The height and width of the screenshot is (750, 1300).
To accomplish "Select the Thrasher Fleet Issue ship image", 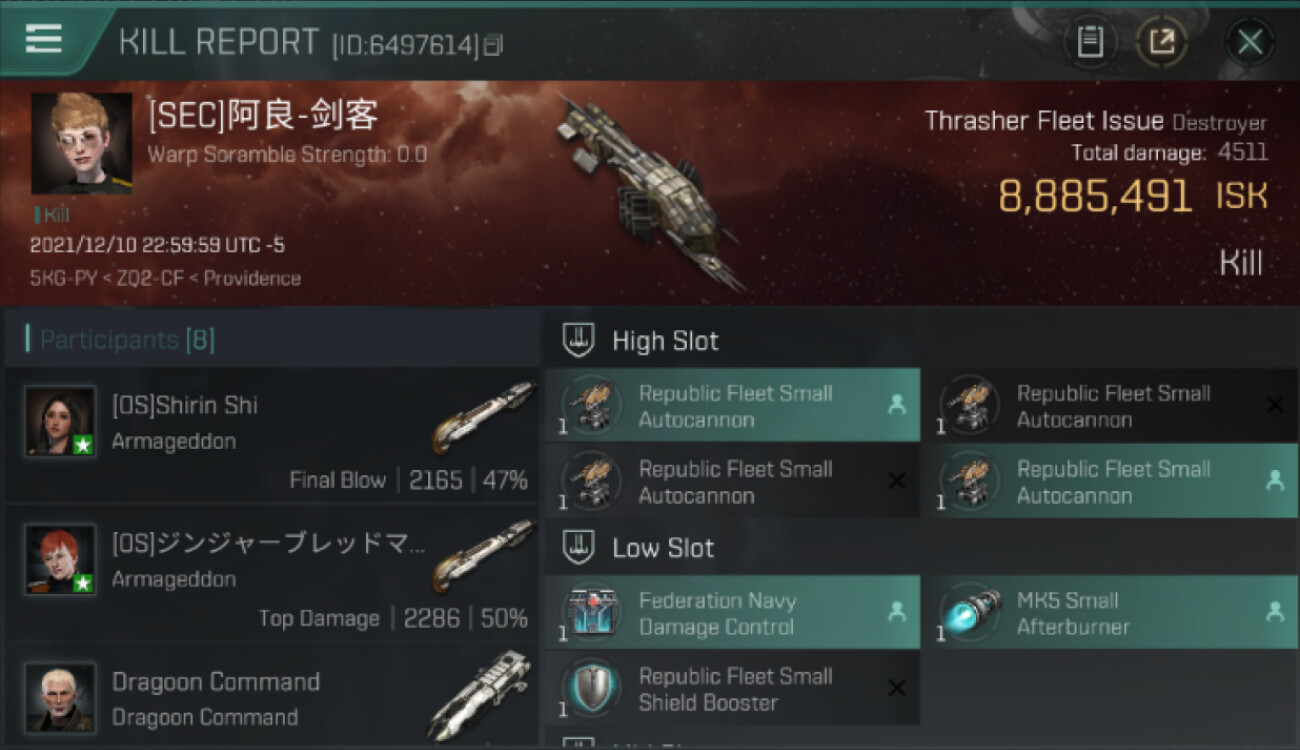I will point(650,190).
